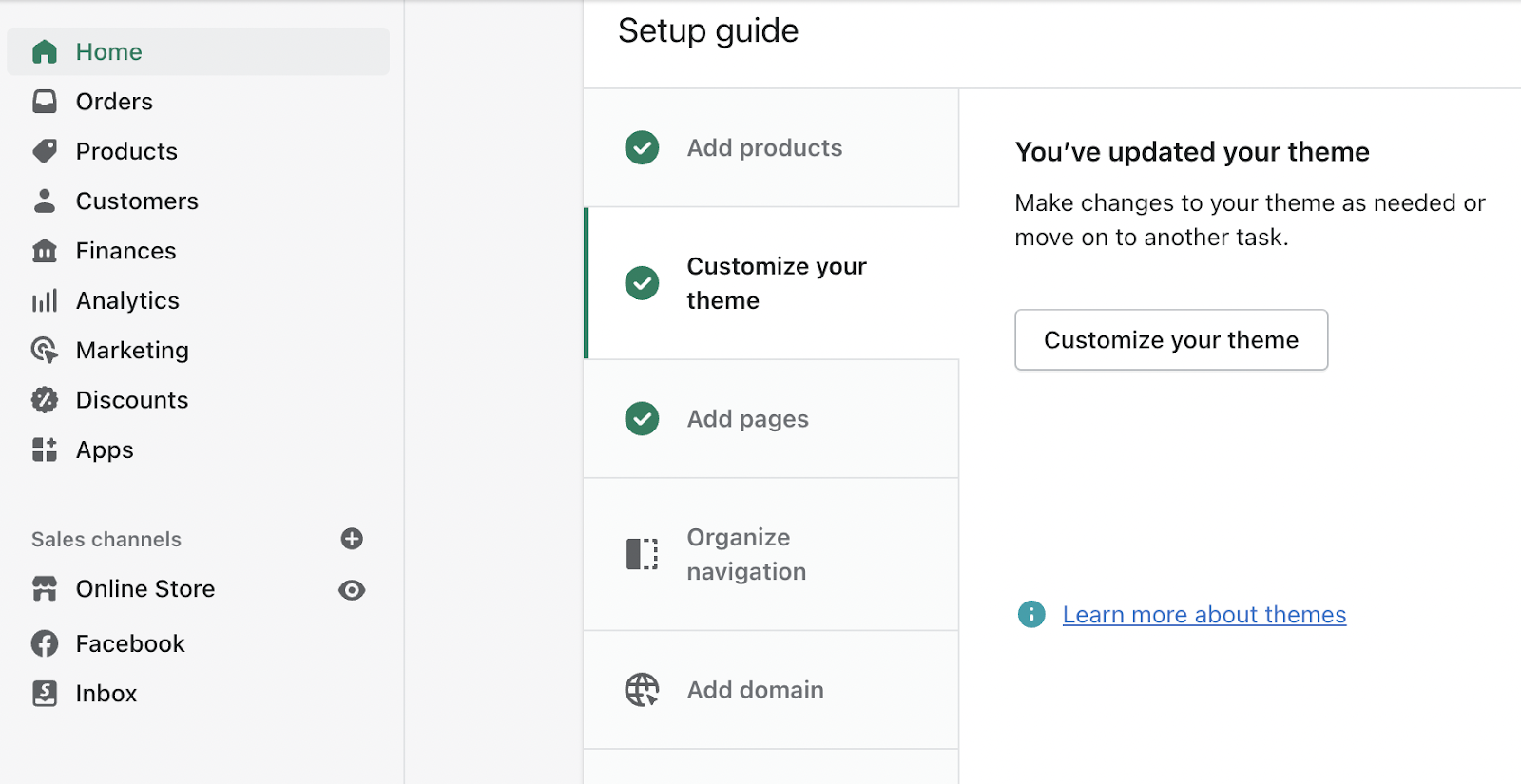This screenshot has height=784, width=1521.
Task: Click the Add pages green checkmark
Action: click(x=642, y=419)
